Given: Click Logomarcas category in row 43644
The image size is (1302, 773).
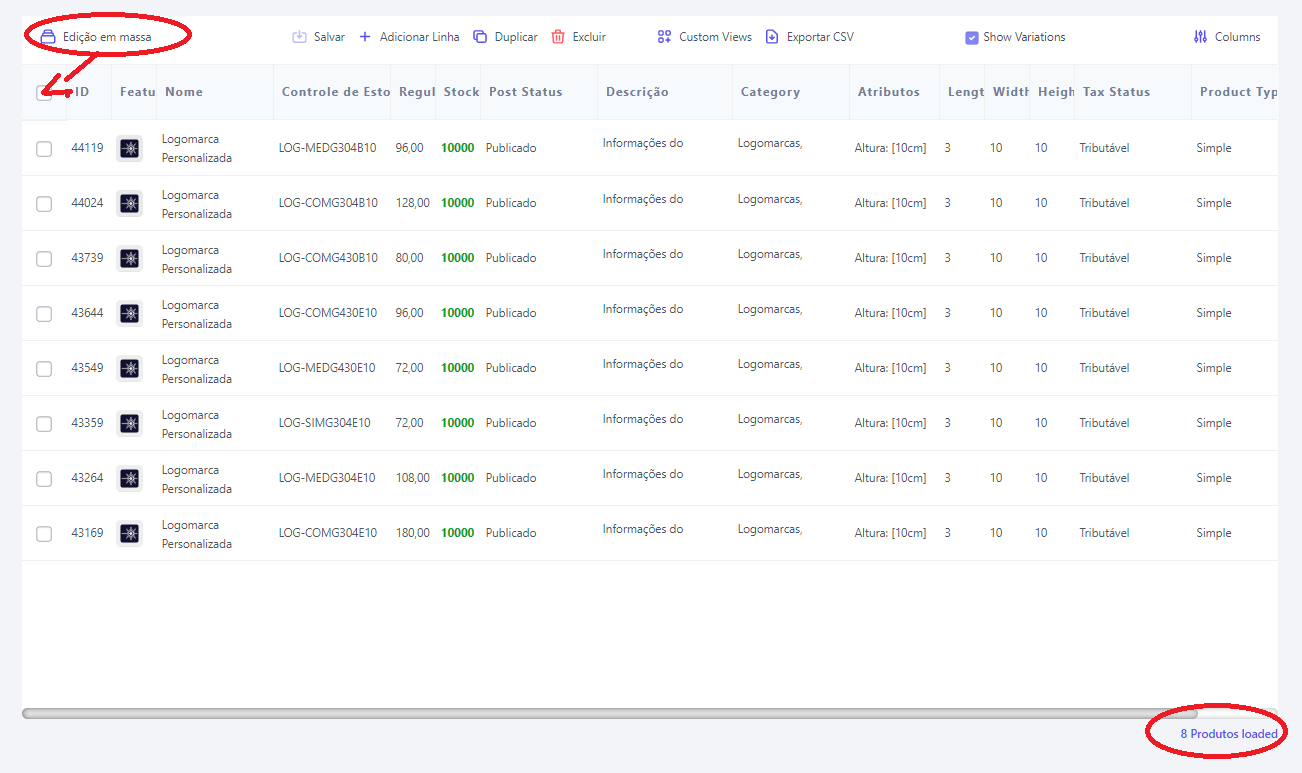Looking at the screenshot, I should pos(770,309).
